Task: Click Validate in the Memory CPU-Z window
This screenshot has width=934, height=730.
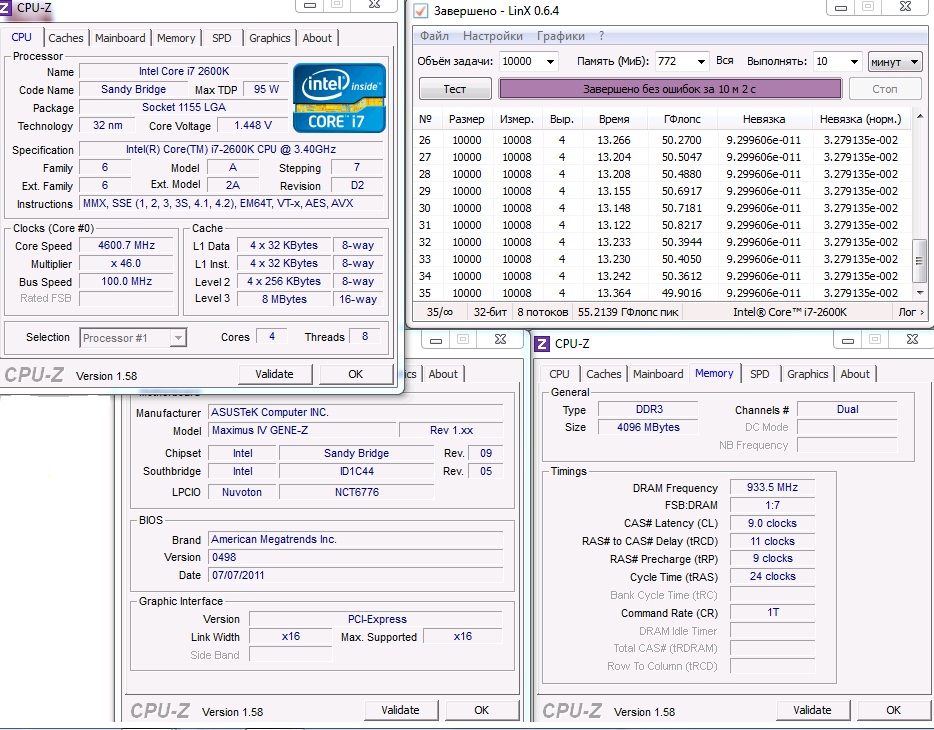Action: [x=812, y=710]
